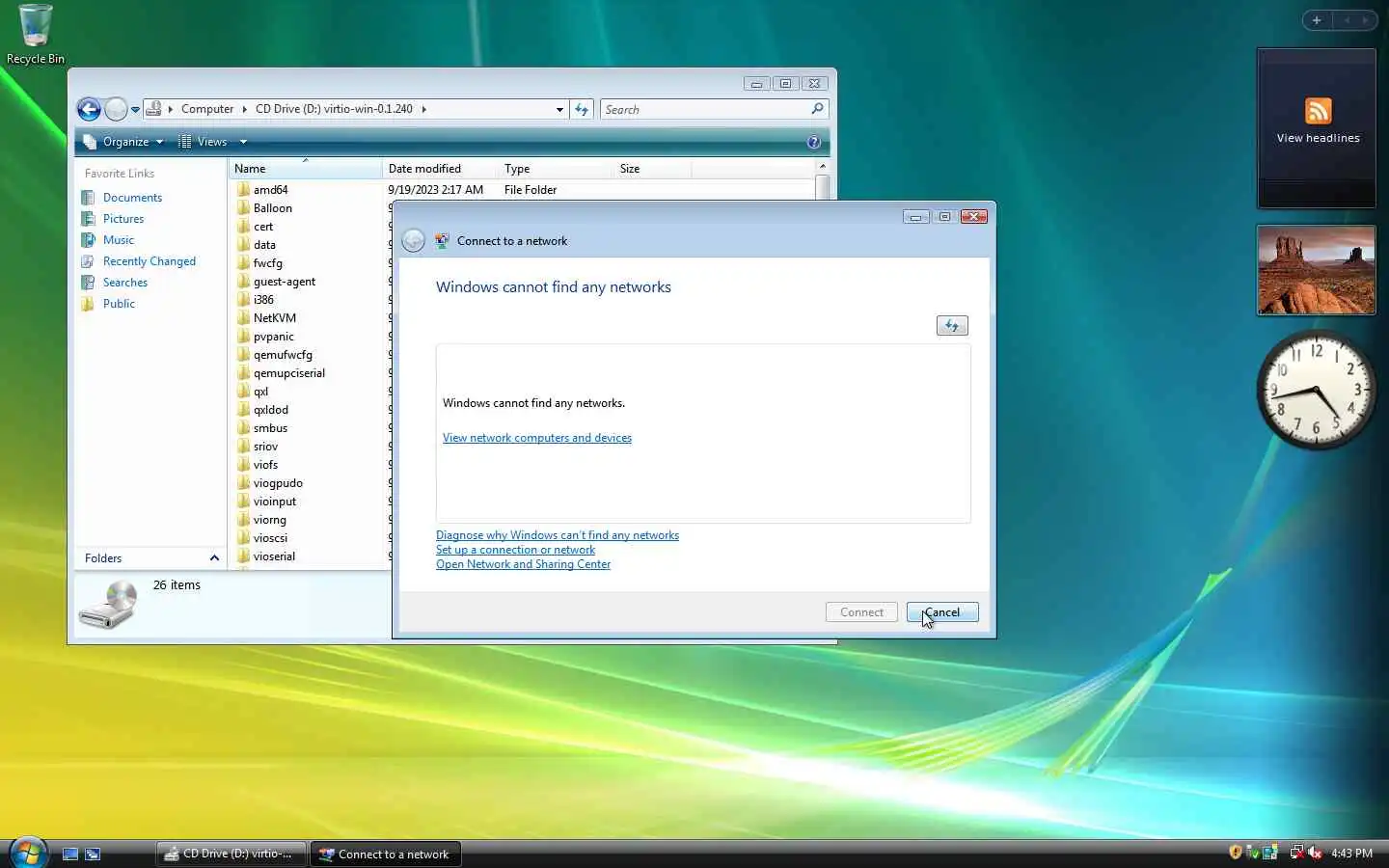The image size is (1389, 868).
Task: Open the recent pages dropdown in Explorer
Action: tap(135, 110)
